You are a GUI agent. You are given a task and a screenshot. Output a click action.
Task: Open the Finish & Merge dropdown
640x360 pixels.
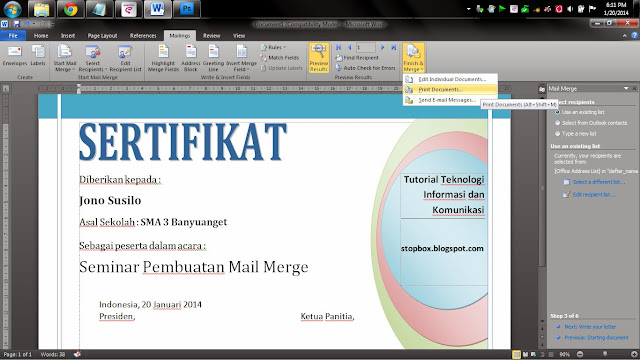413,58
